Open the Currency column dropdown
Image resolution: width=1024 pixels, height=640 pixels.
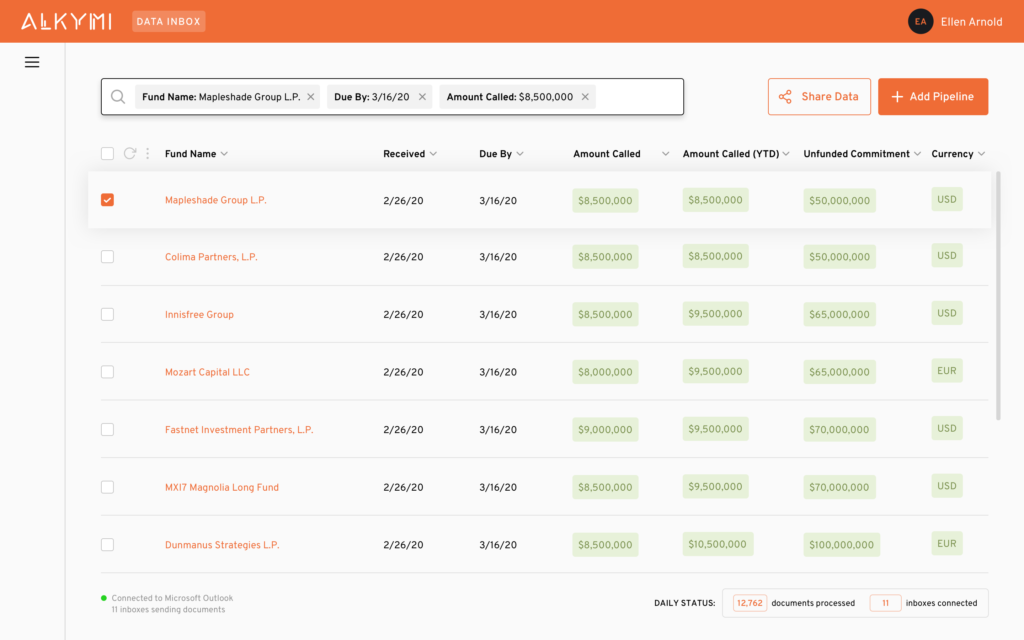982,154
